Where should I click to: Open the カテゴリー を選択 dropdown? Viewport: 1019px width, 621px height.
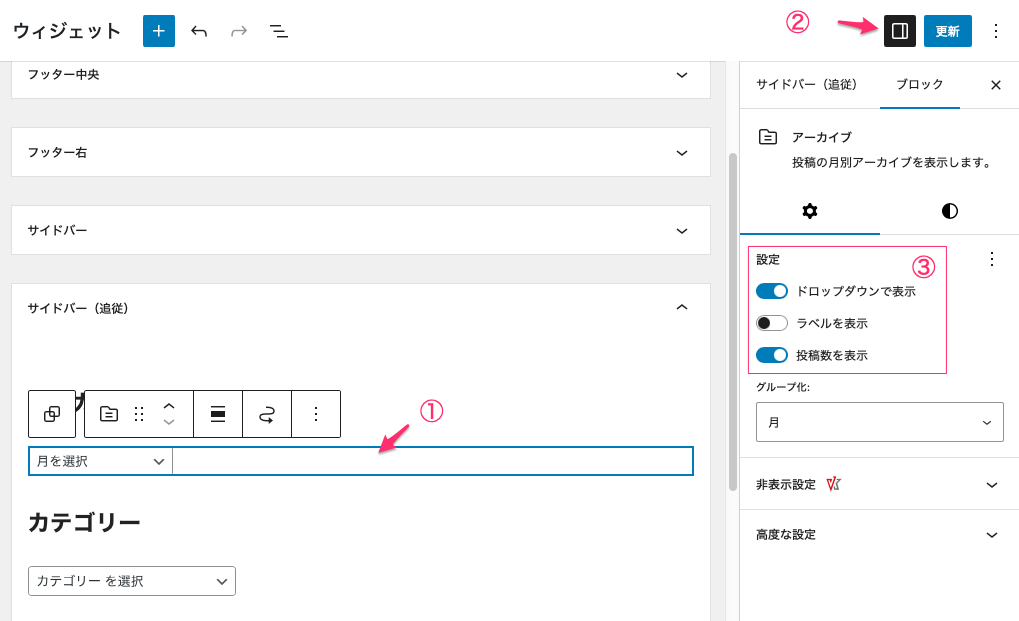click(131, 581)
